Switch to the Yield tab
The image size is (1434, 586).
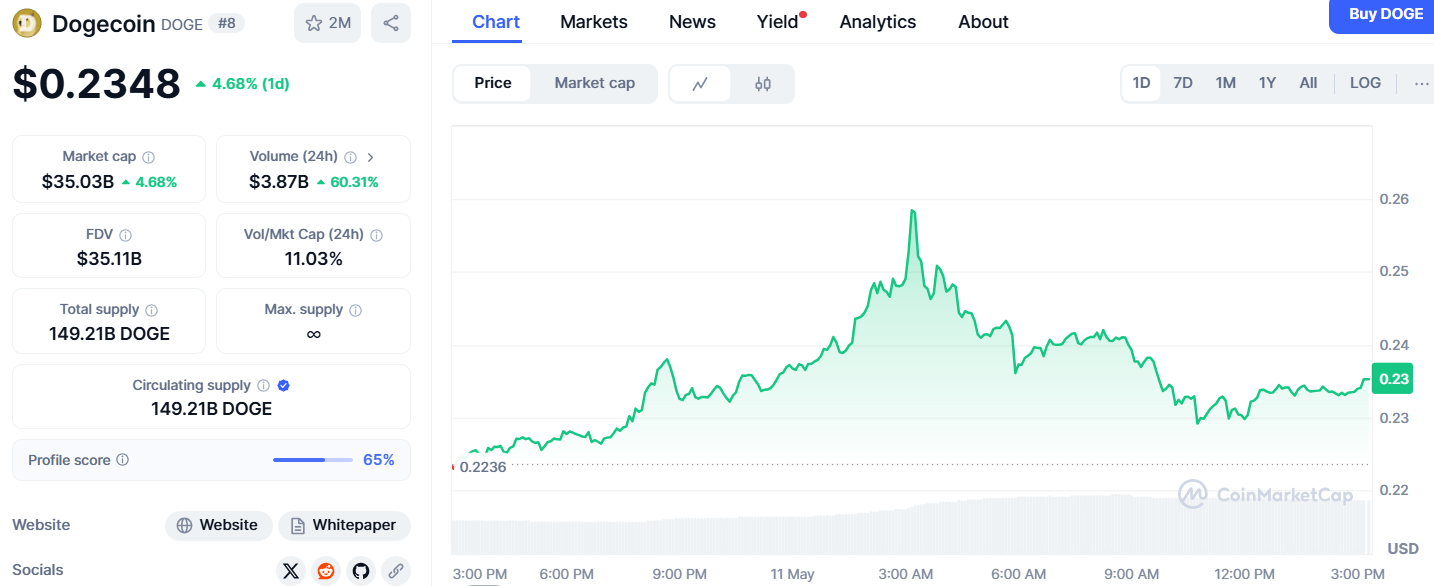779,22
